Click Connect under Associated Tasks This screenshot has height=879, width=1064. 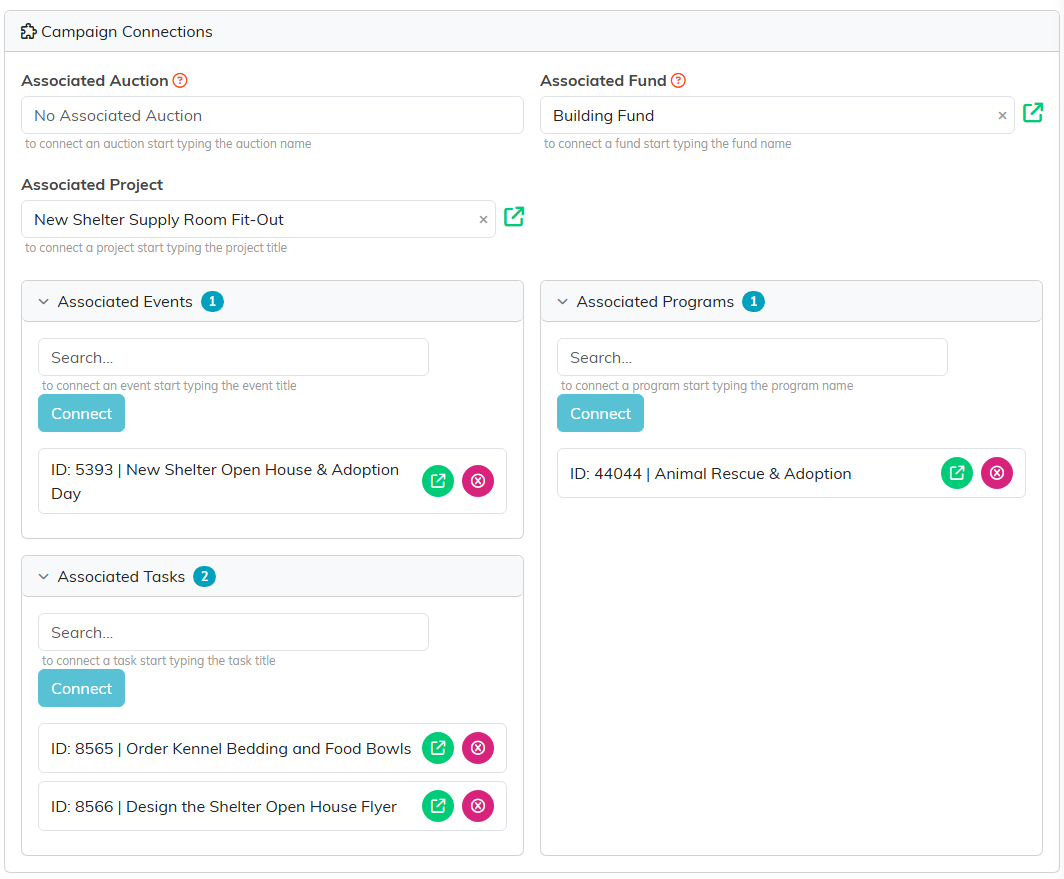(81, 688)
